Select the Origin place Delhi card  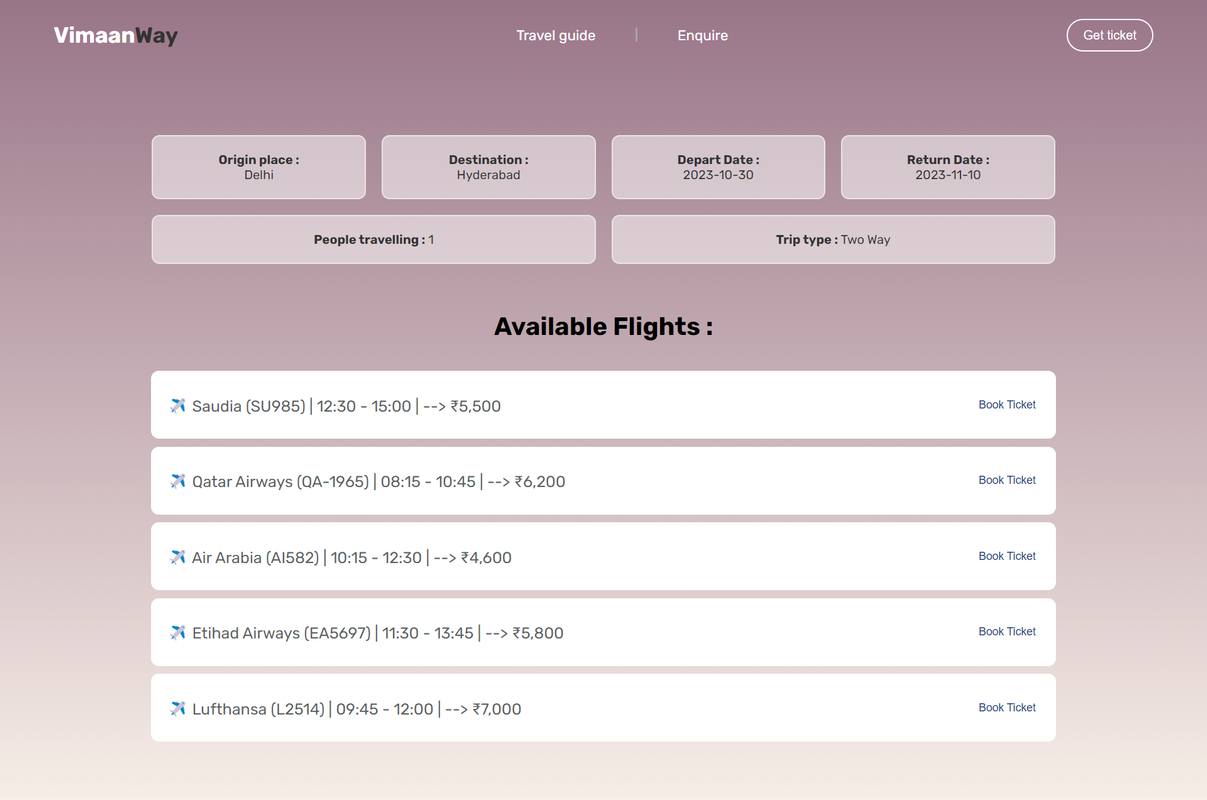pos(259,167)
